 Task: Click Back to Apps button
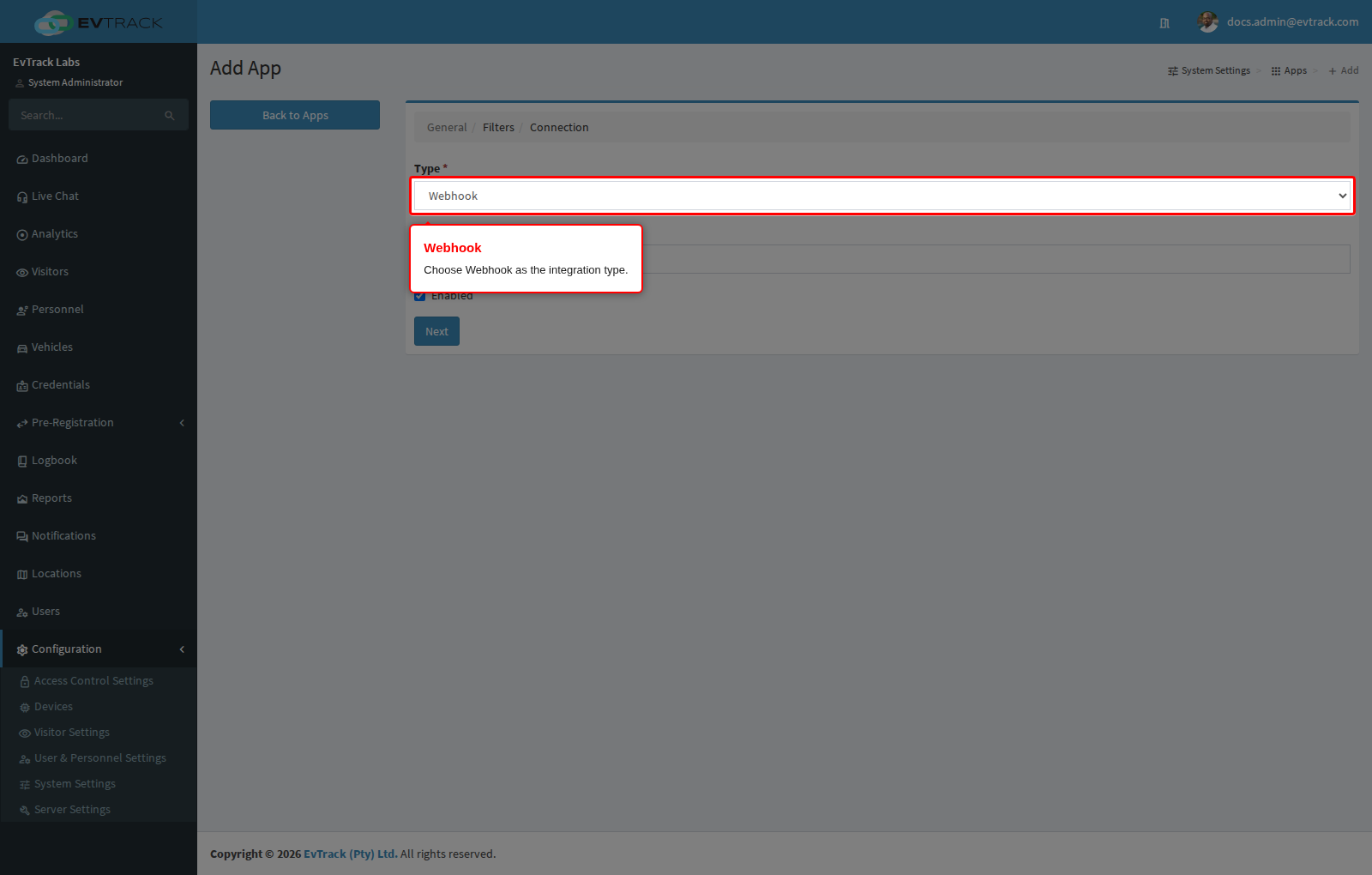point(295,115)
